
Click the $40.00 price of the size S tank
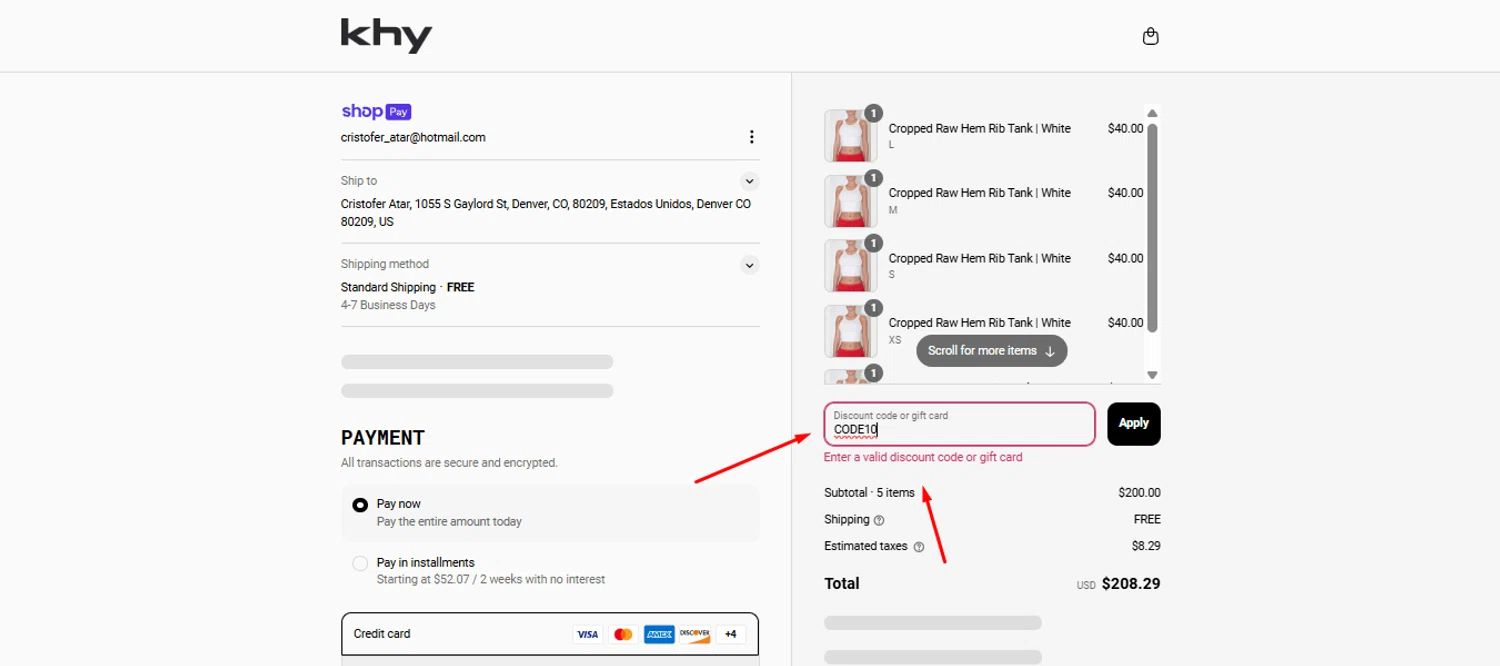(1125, 258)
